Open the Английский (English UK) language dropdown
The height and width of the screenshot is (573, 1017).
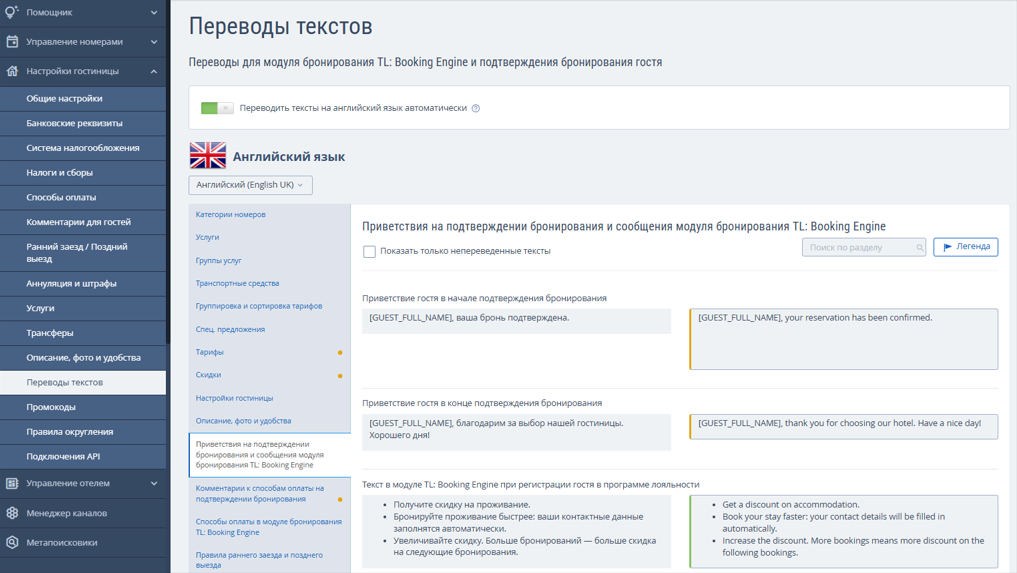click(x=250, y=185)
